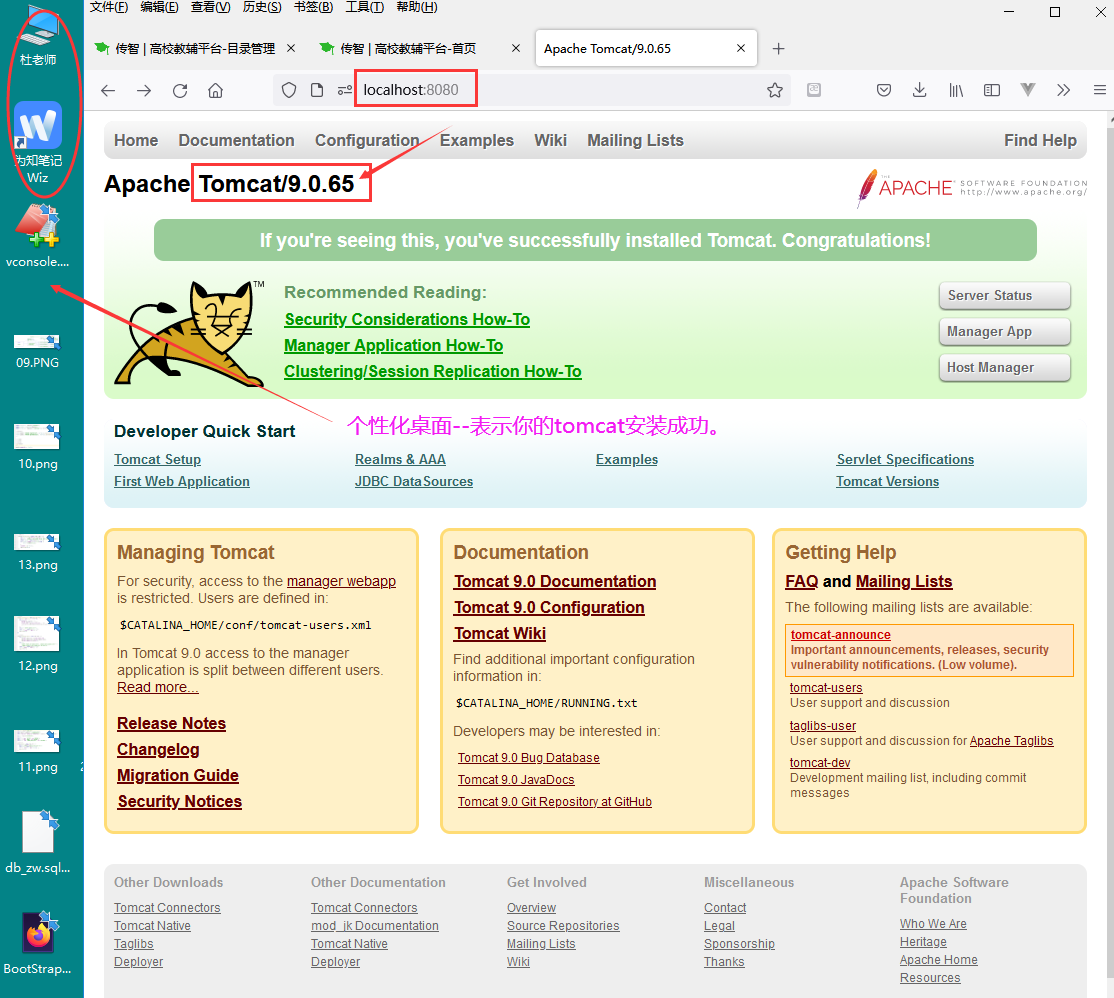Open the Manager App button
Screen dimensions: 1114x998
pyautogui.click(x=1004, y=332)
